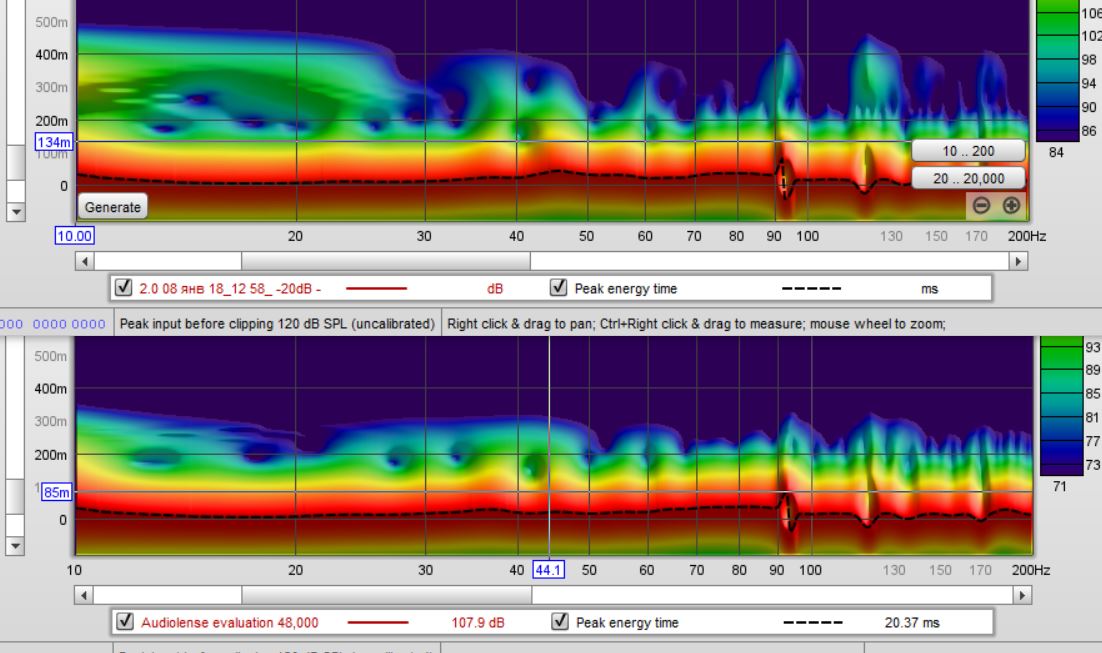The image size is (1102, 653).
Task: Click down arrow of upper vertical scrollbar
Action: point(16,212)
